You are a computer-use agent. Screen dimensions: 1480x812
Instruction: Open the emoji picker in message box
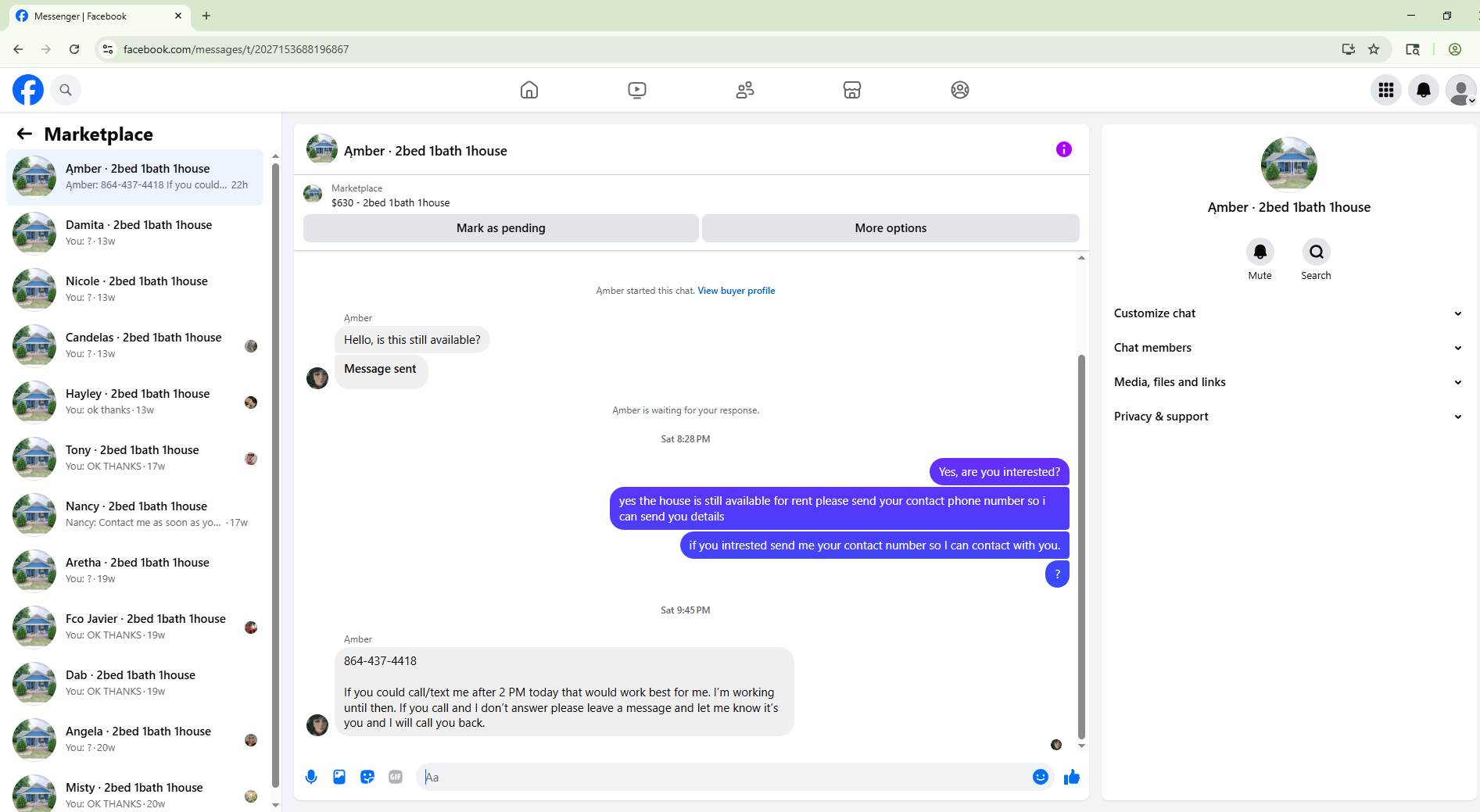pyautogui.click(x=1041, y=777)
